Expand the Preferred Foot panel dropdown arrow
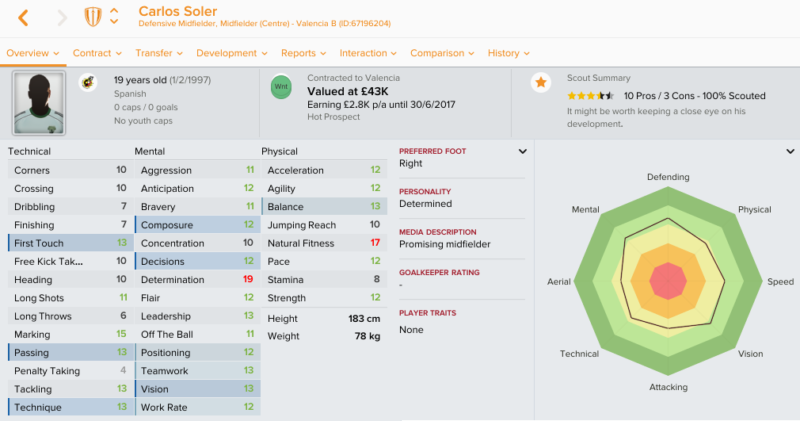Image resolution: width=800 pixels, height=421 pixels. tap(522, 152)
